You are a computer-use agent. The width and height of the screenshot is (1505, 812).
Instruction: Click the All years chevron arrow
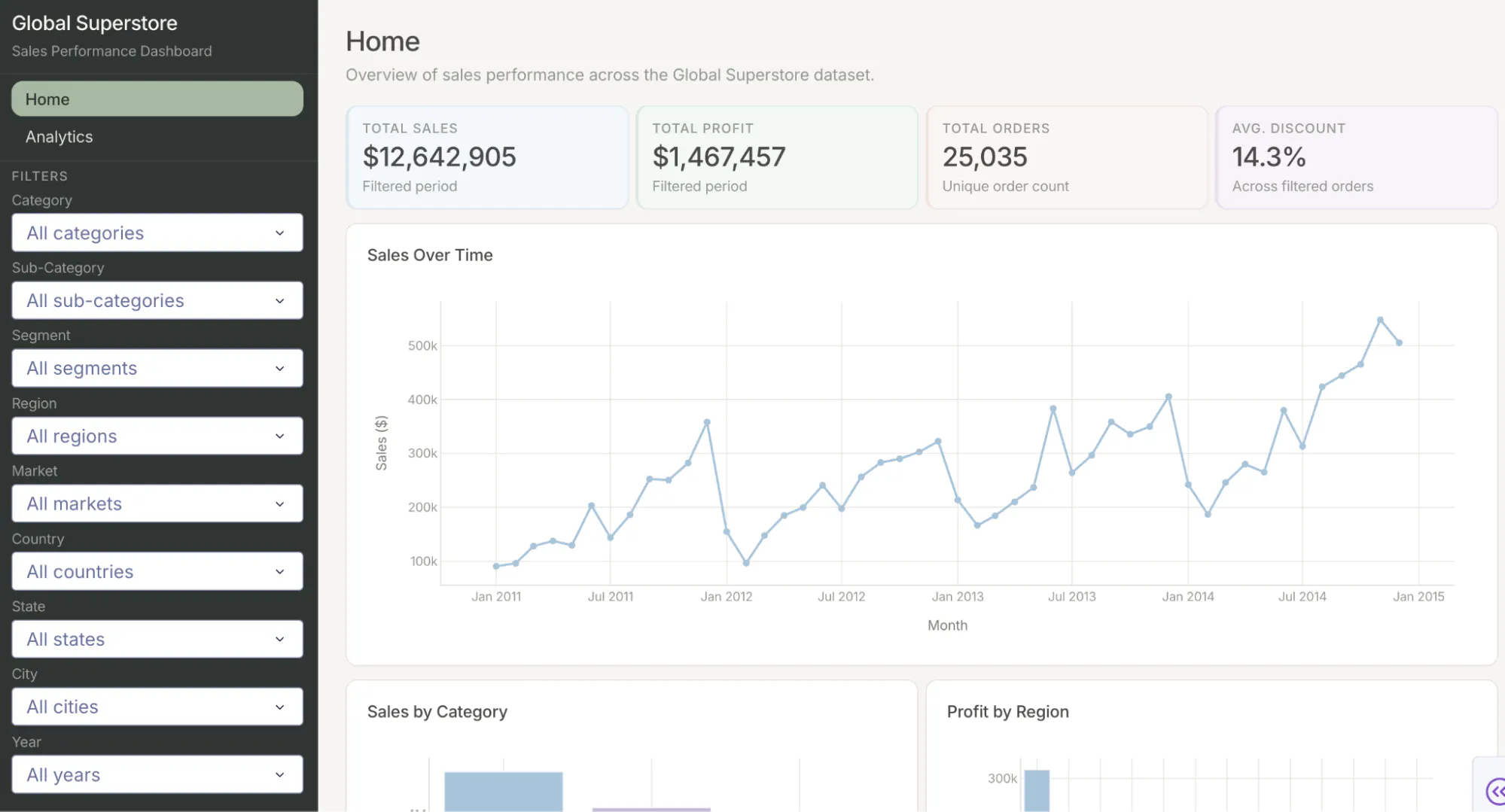[280, 774]
